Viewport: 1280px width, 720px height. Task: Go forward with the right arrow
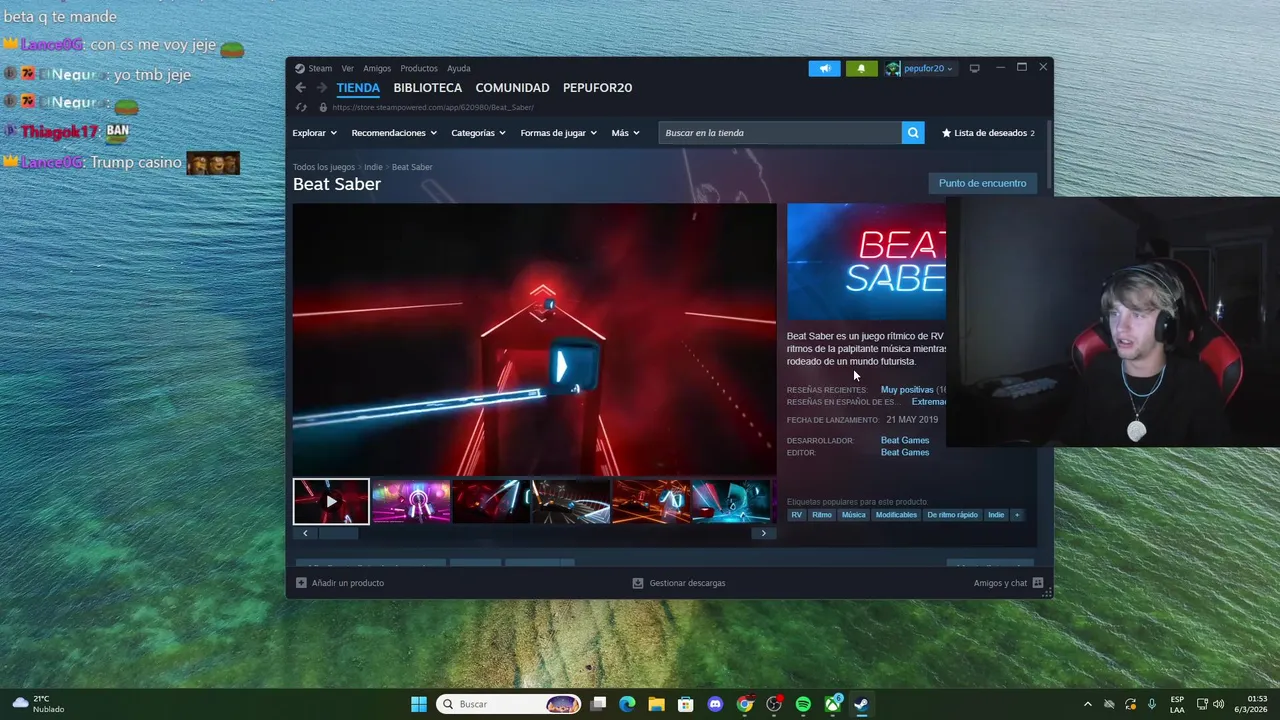321,88
